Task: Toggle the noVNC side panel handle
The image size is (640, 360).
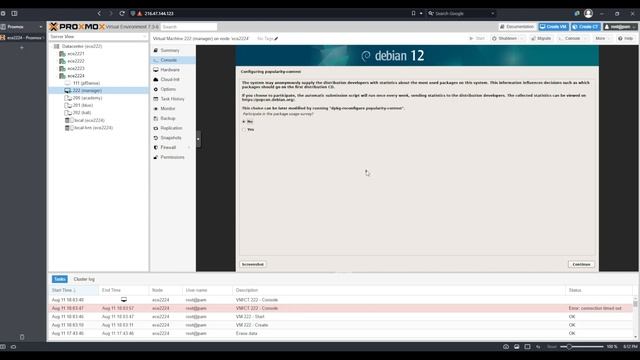Action: point(198,139)
